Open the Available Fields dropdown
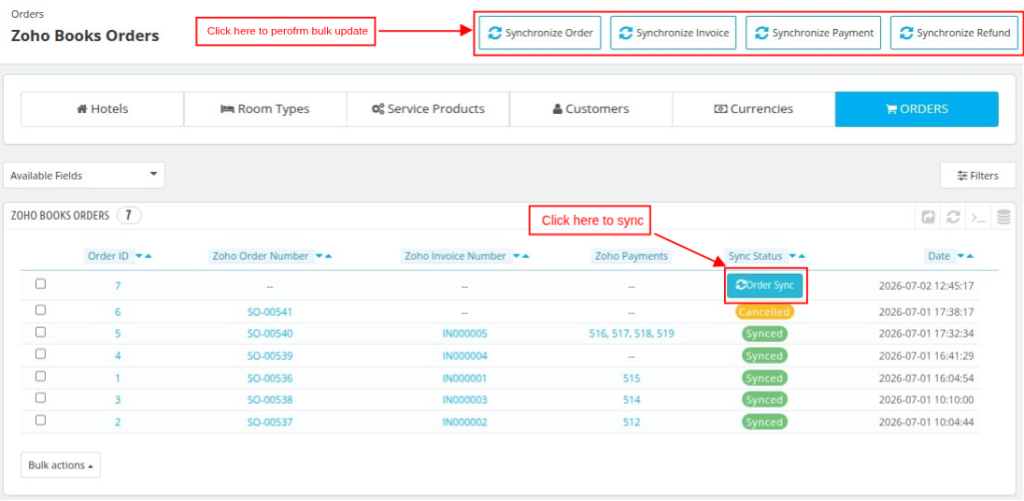 [84, 175]
